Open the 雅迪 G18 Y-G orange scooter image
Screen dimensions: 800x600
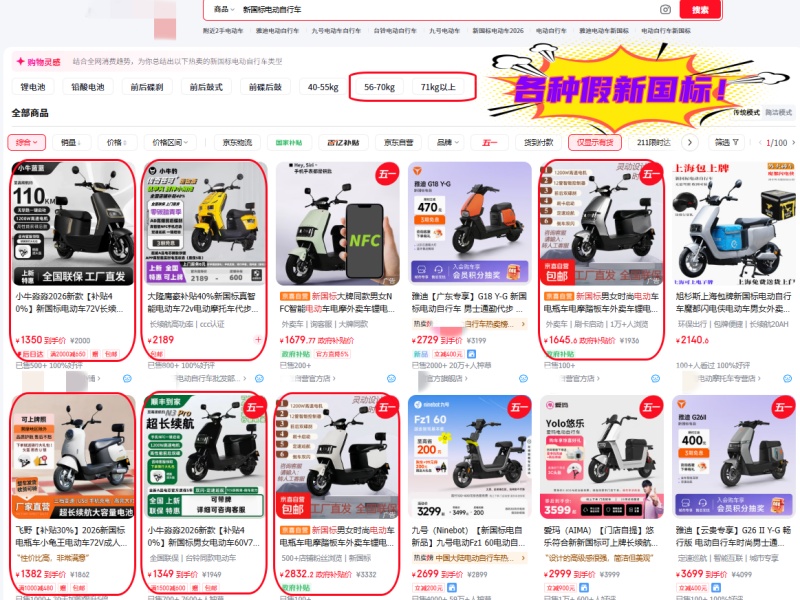[x=470, y=224]
